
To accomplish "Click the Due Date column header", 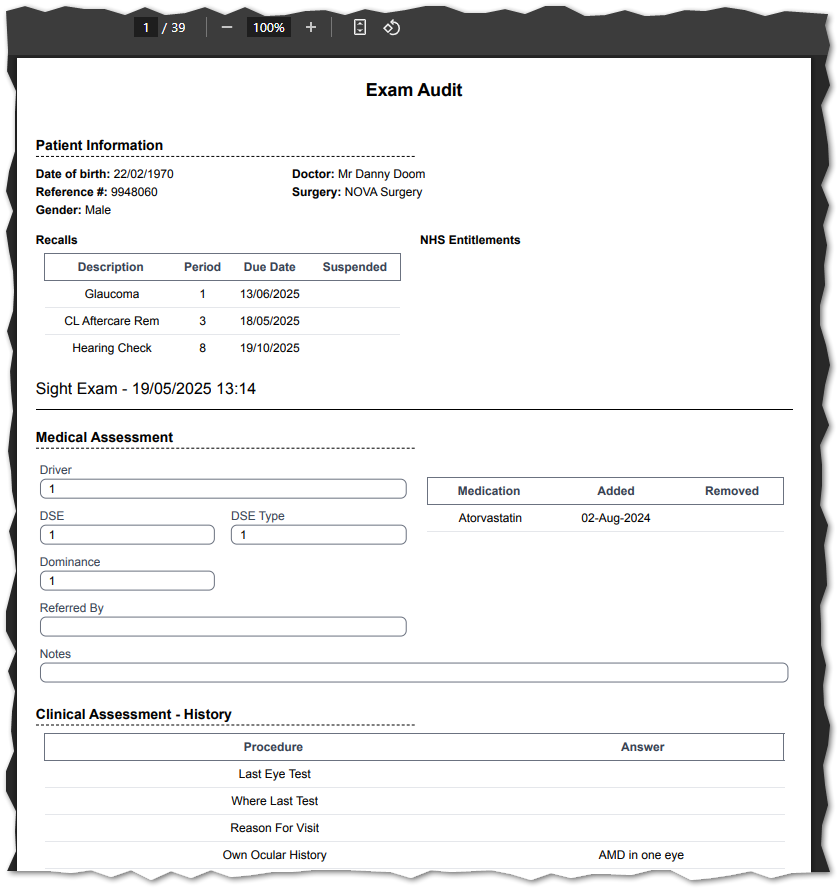I will coord(270,267).
